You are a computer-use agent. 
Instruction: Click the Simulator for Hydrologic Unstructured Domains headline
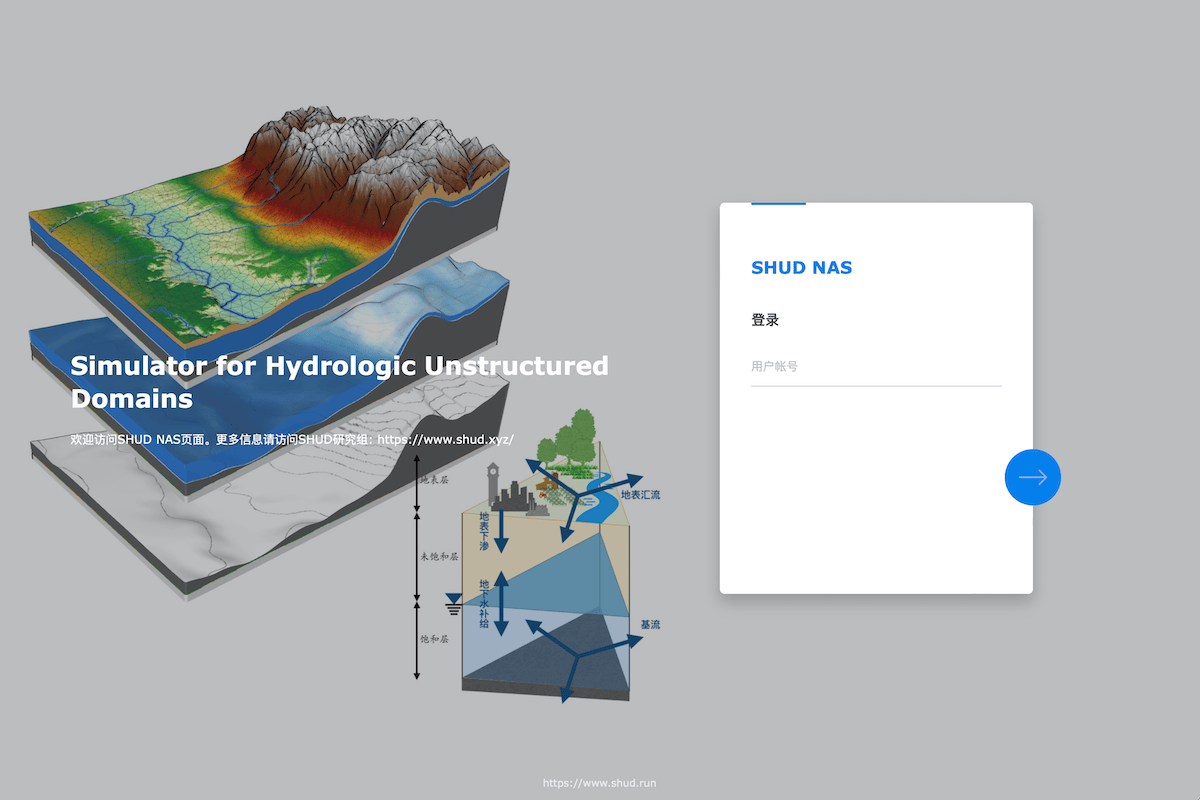point(339,381)
